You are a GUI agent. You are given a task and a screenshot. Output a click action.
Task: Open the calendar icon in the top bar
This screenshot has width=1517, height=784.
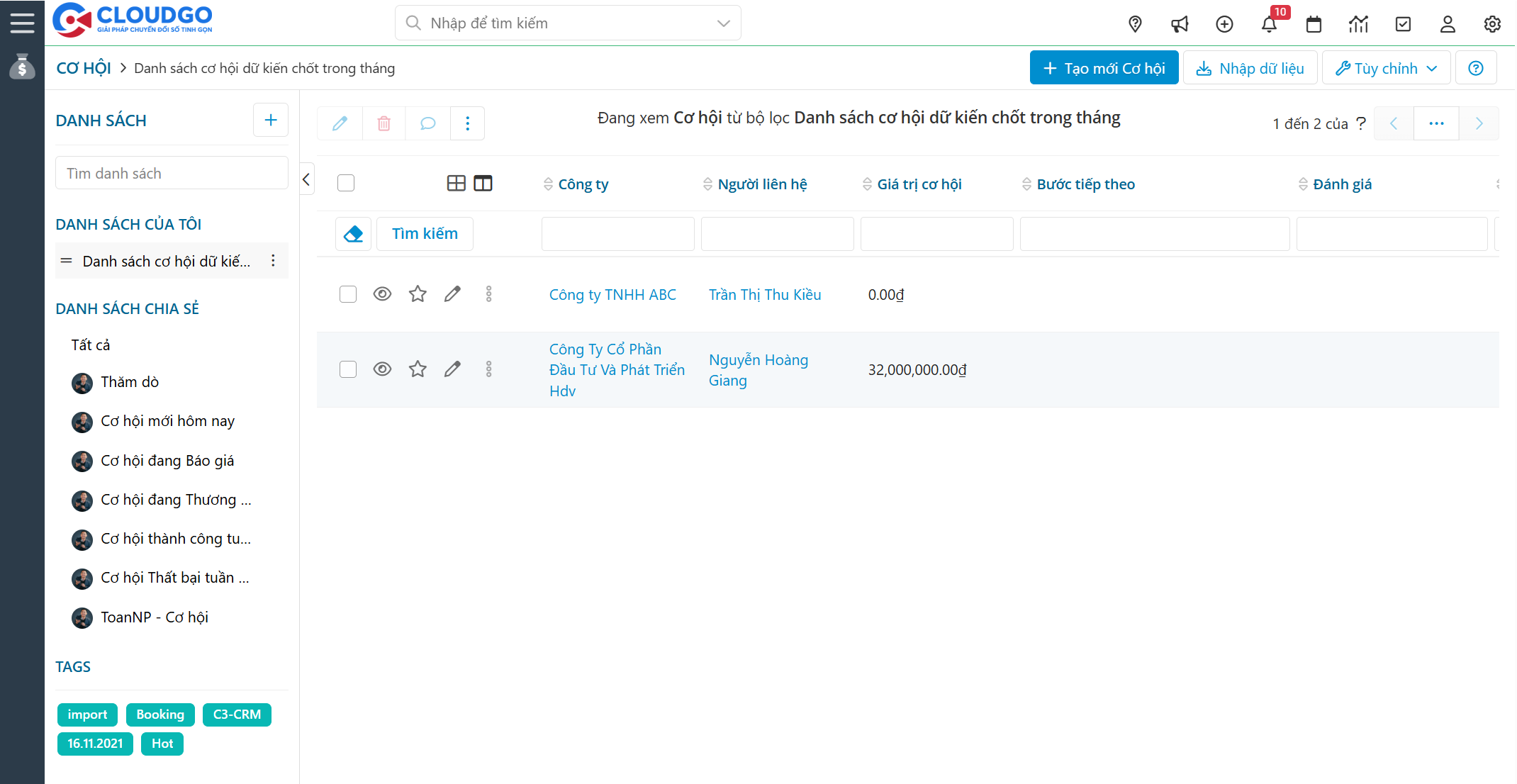click(1314, 23)
